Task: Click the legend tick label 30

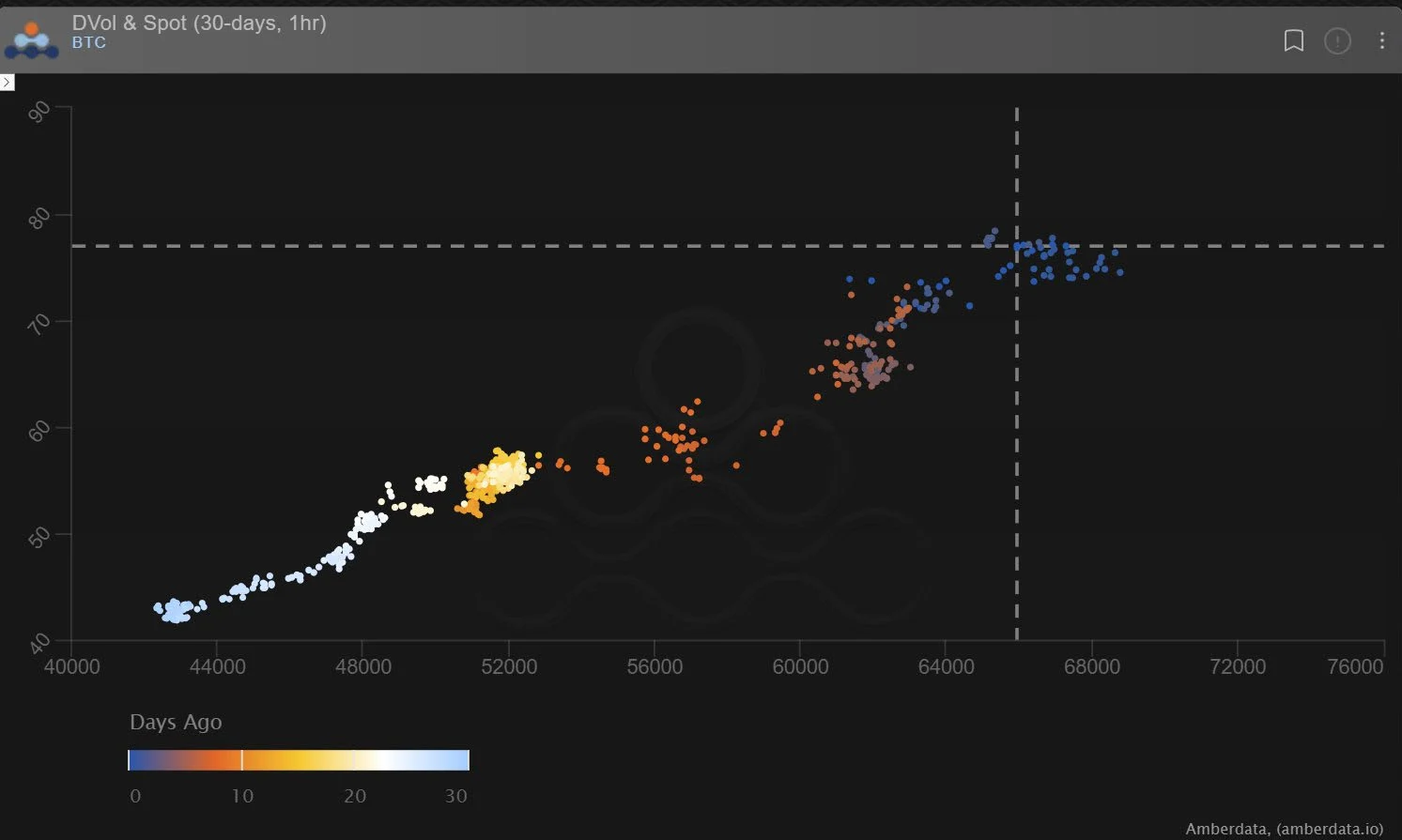Action: tap(456, 796)
